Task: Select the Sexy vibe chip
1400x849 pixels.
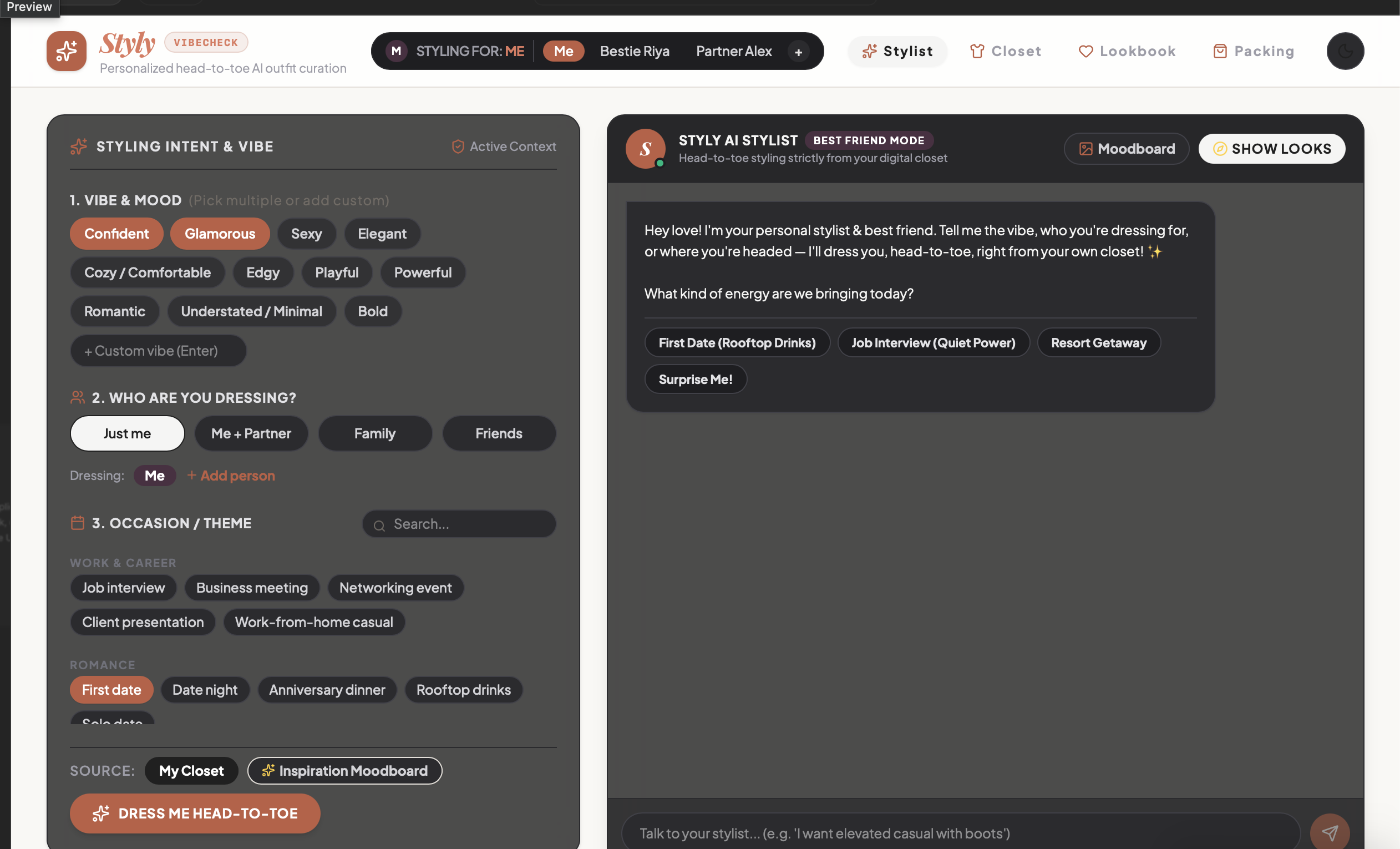Action: click(x=306, y=234)
